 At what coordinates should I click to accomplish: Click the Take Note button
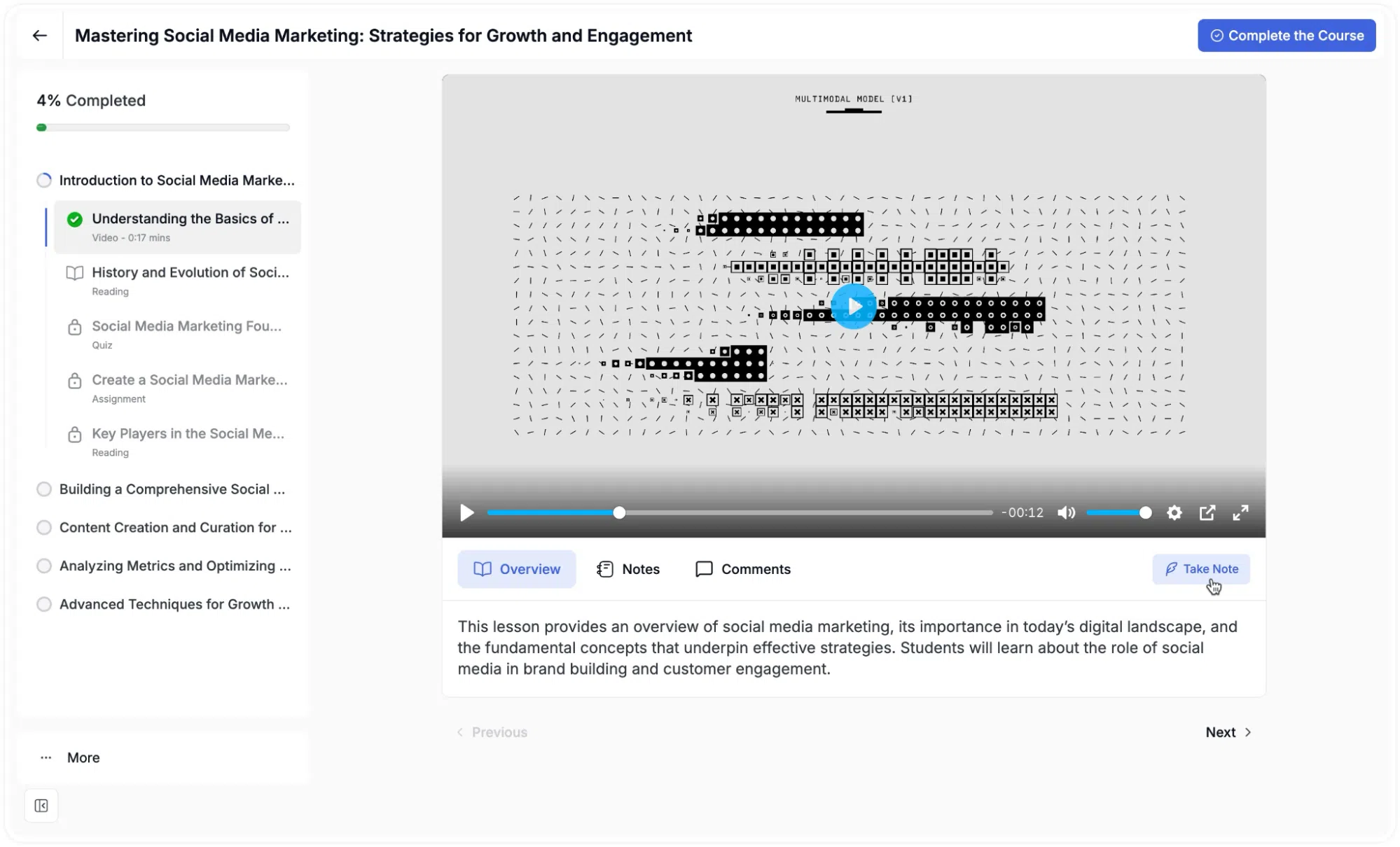click(1201, 568)
